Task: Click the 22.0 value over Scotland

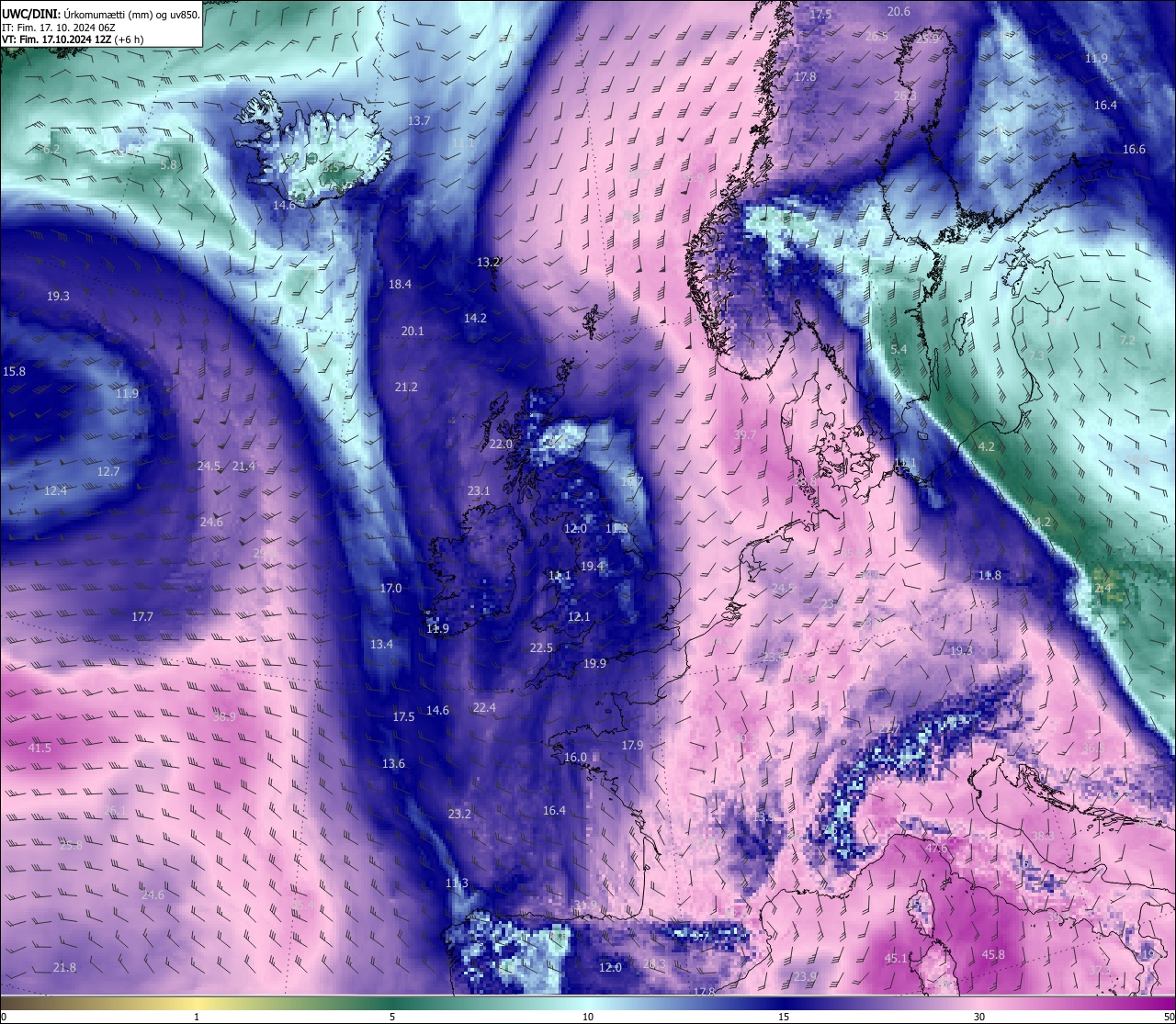Action: (501, 444)
